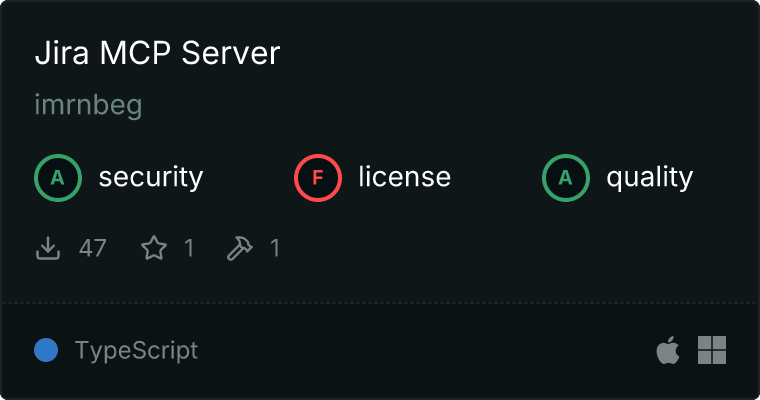This screenshot has height=400, width=760.
Task: Click the dashed divider above the footer
Action: pos(380,302)
